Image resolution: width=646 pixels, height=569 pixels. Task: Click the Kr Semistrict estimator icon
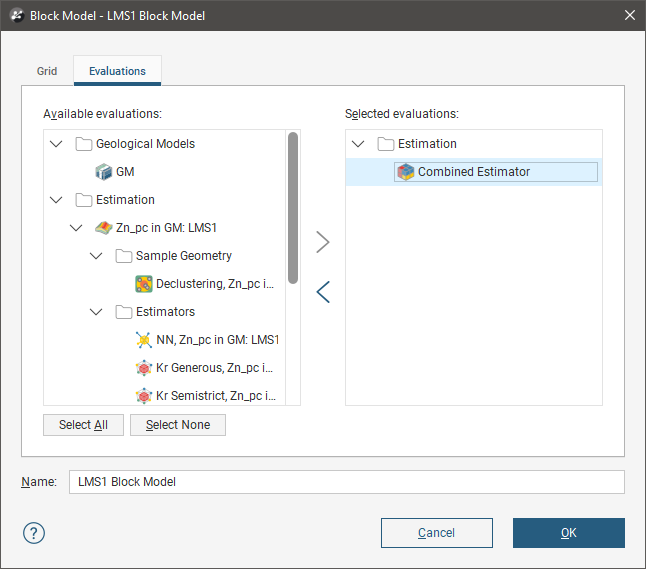click(143, 396)
